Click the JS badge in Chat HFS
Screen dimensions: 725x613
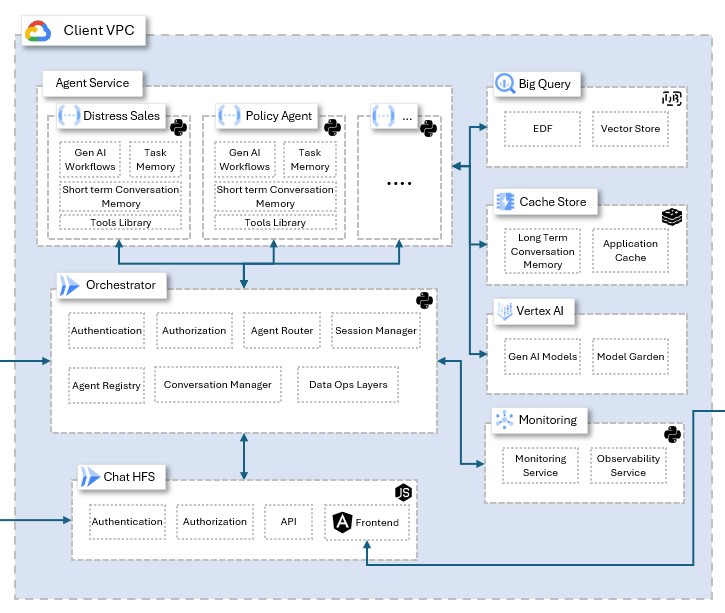[x=404, y=492]
